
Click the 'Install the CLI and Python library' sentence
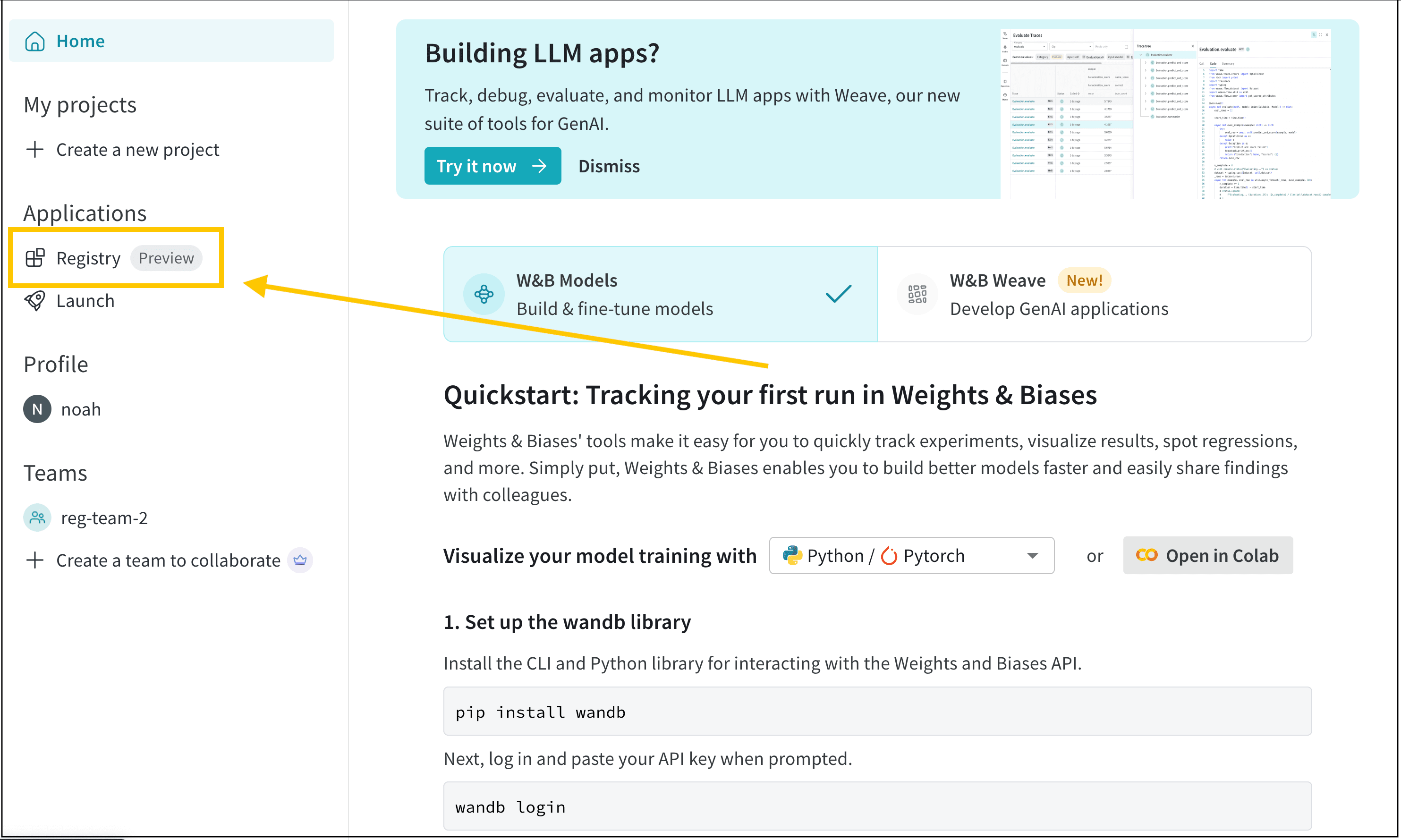763,663
